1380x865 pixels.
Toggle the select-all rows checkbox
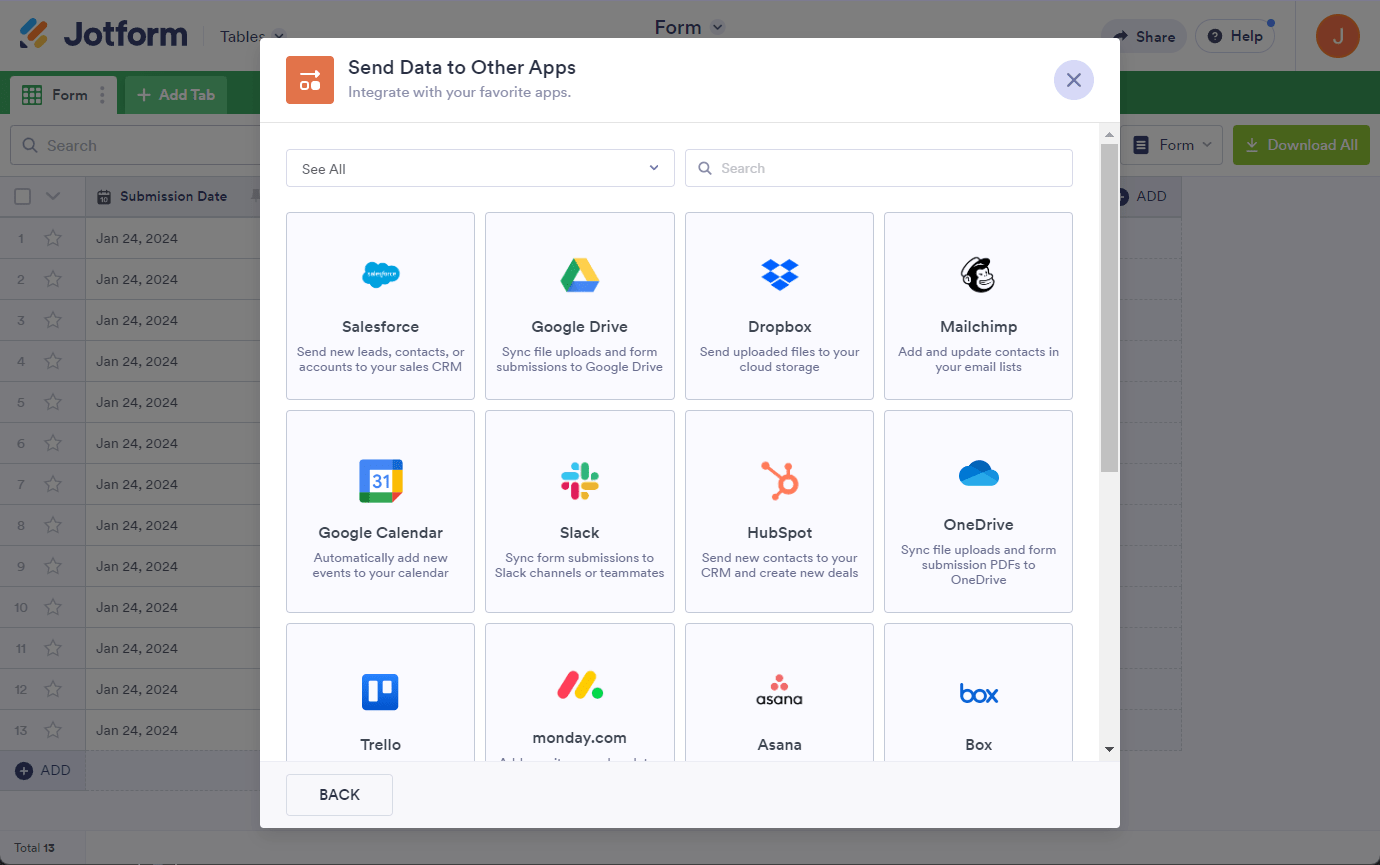click(22, 196)
